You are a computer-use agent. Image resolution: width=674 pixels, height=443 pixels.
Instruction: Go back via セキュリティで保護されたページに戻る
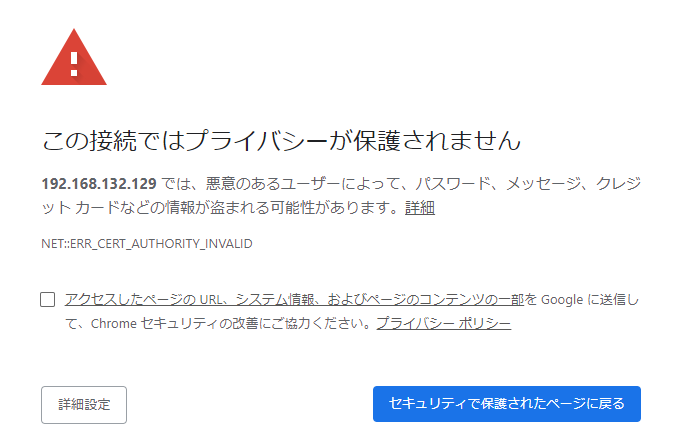(x=507, y=404)
